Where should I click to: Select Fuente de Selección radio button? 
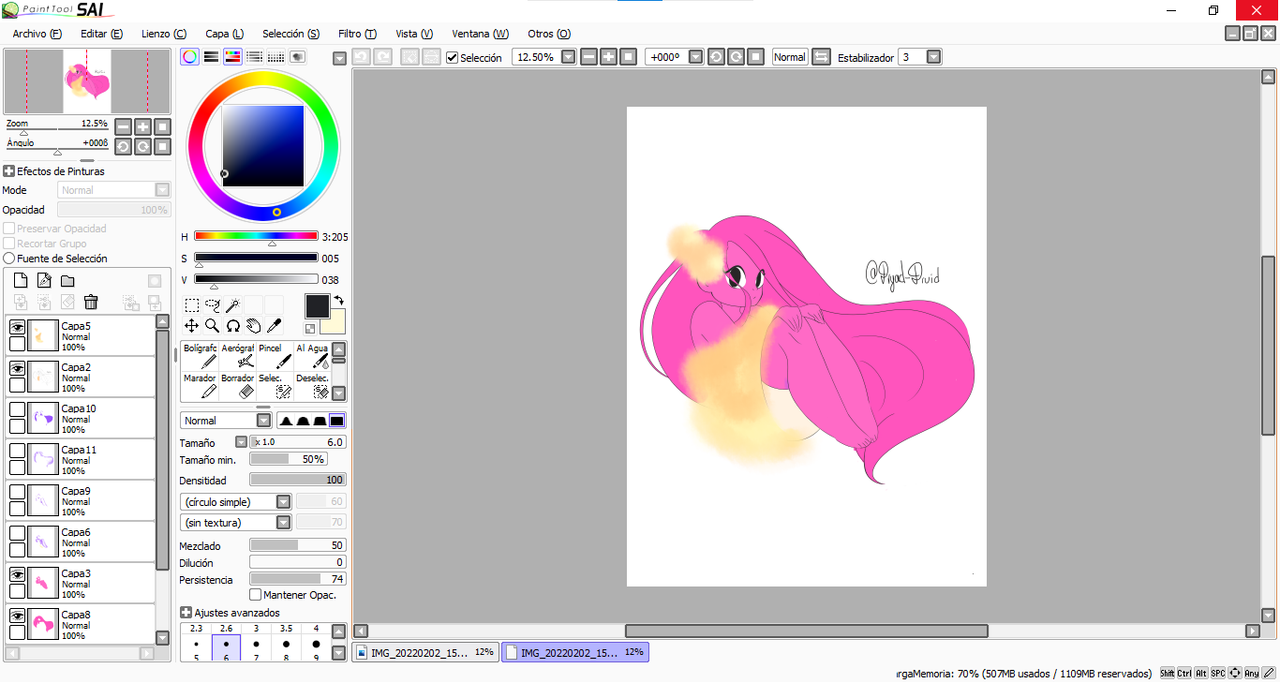tap(9, 258)
